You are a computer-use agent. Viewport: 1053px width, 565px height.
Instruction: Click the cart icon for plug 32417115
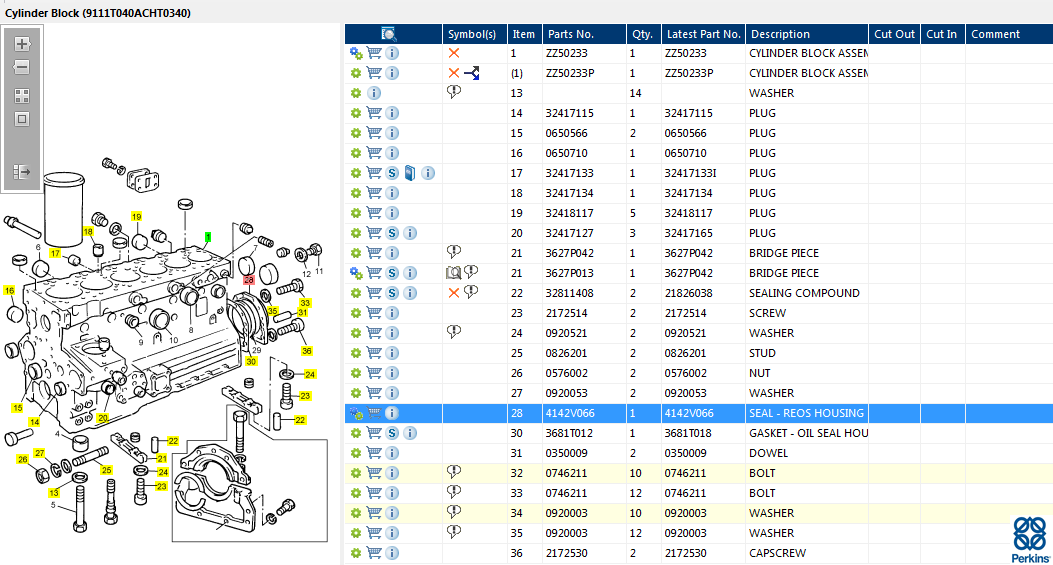[x=374, y=113]
